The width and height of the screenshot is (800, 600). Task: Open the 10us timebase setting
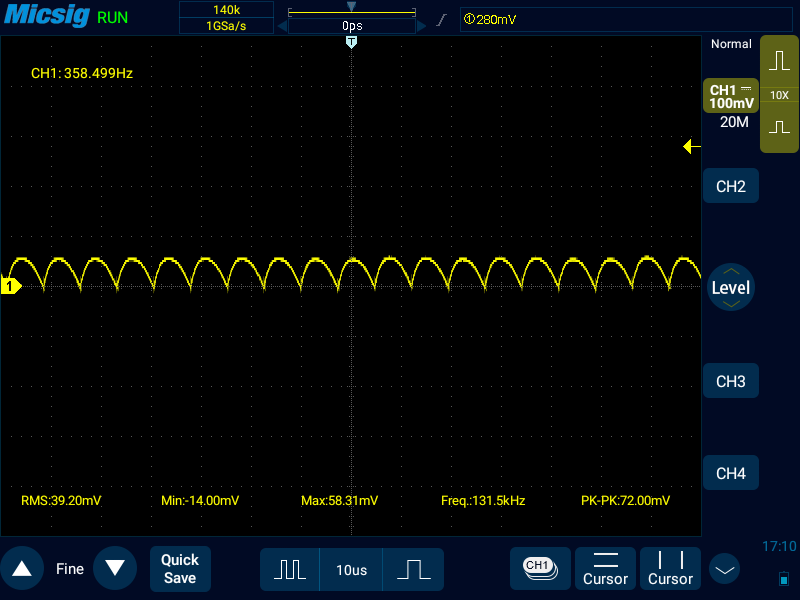click(351, 569)
